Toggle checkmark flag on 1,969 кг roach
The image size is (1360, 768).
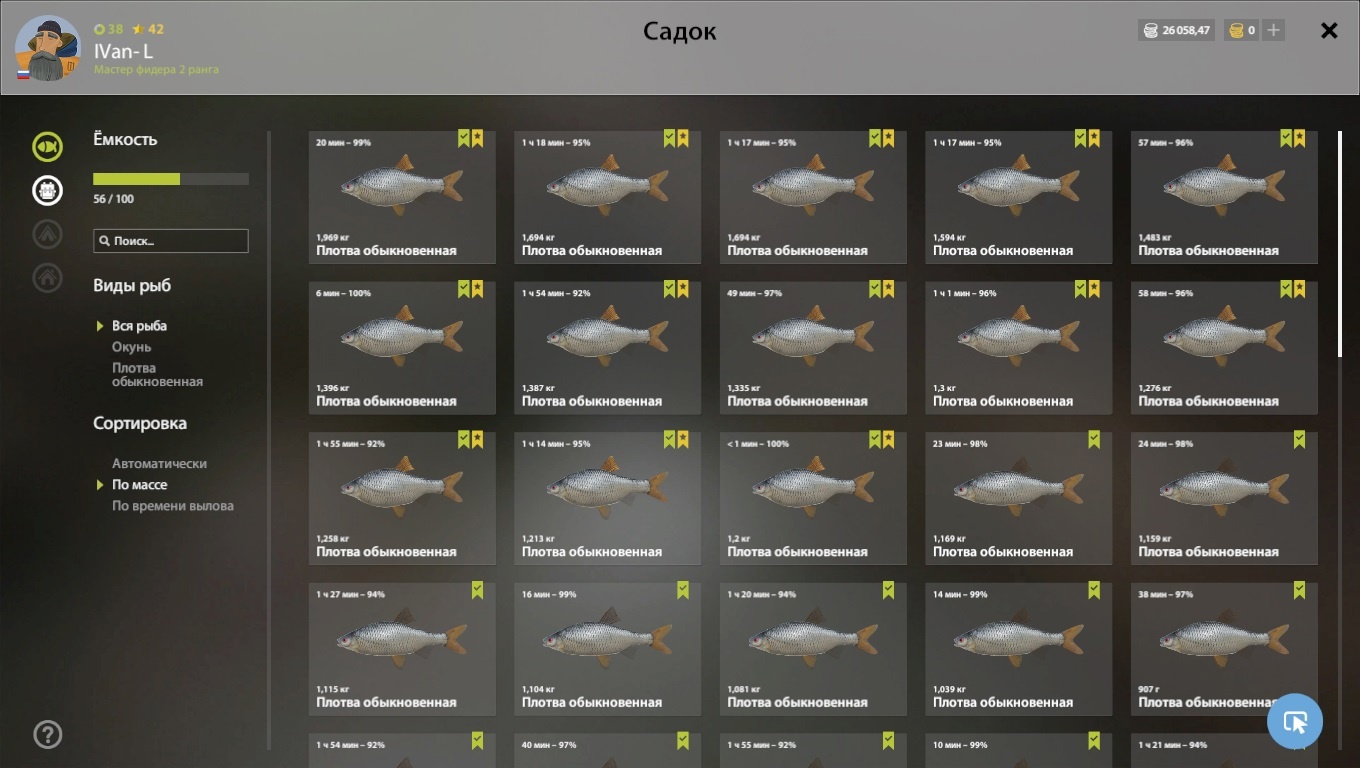point(464,138)
